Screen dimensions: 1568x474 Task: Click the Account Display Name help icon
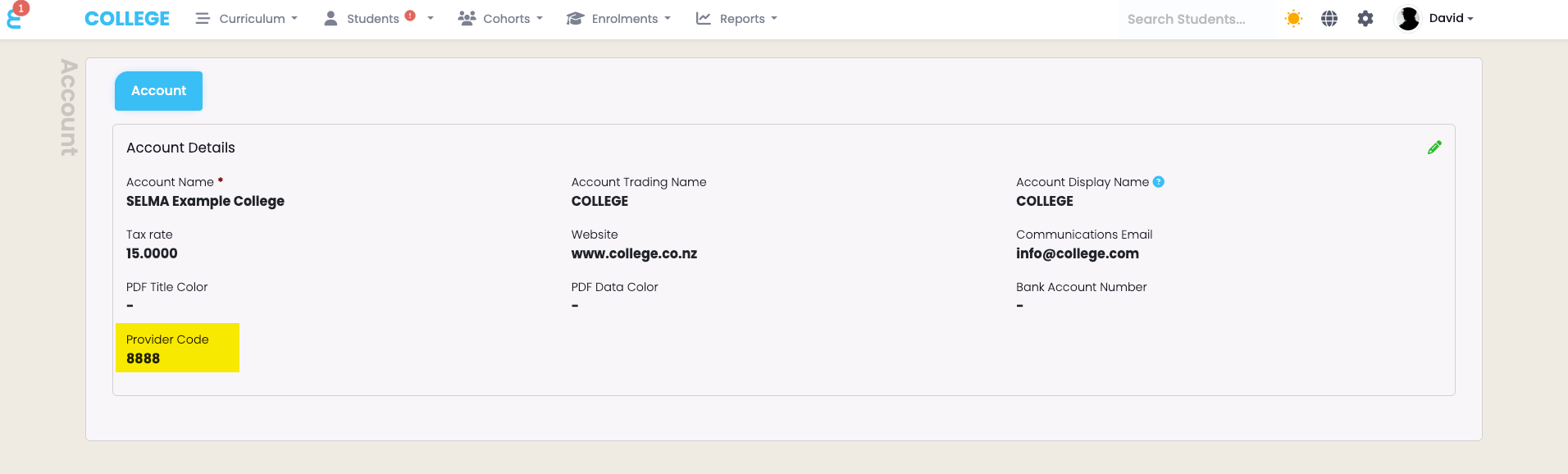[1159, 182]
